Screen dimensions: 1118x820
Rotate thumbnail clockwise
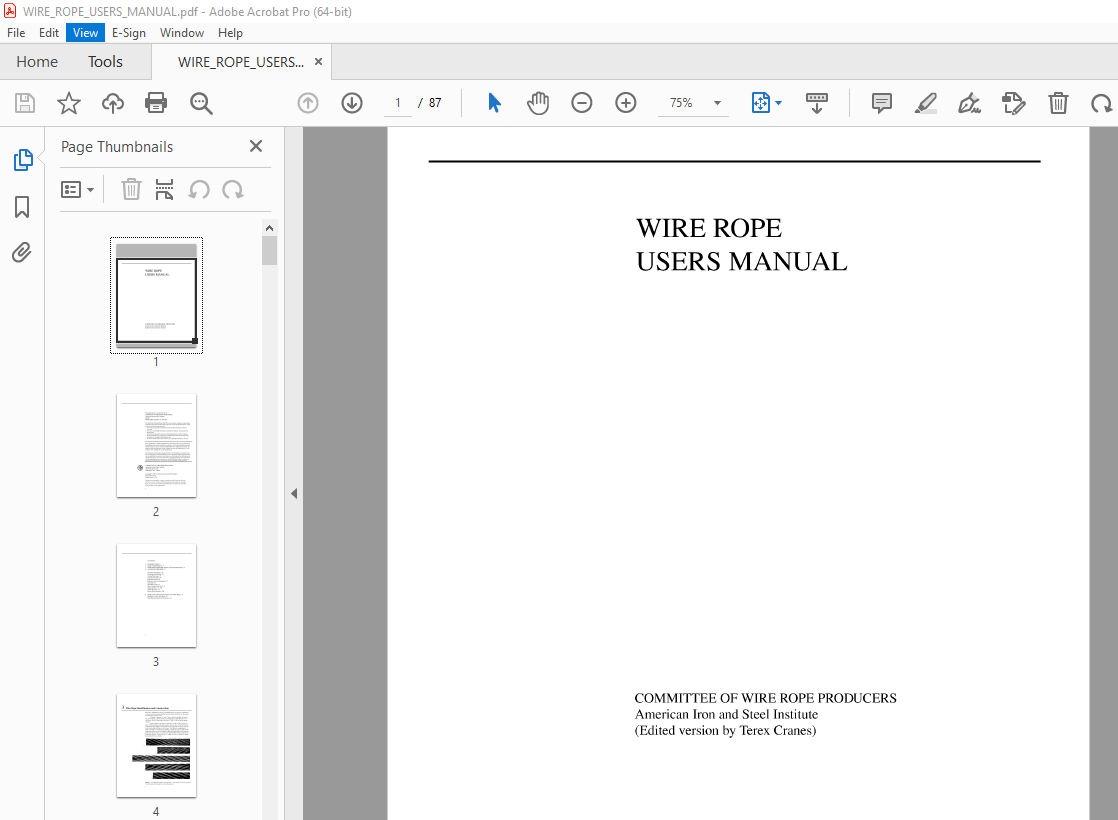[232, 190]
